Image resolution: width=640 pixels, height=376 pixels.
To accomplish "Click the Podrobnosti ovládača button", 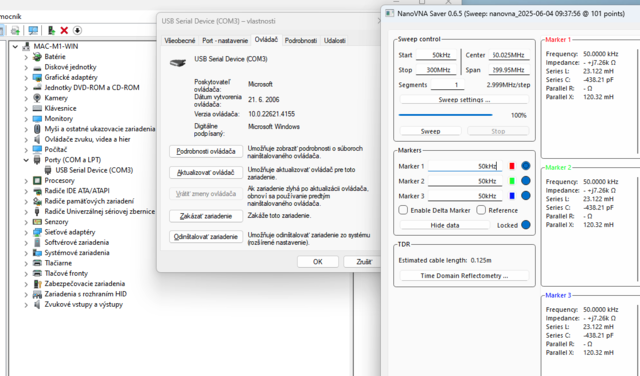I will [206, 151].
